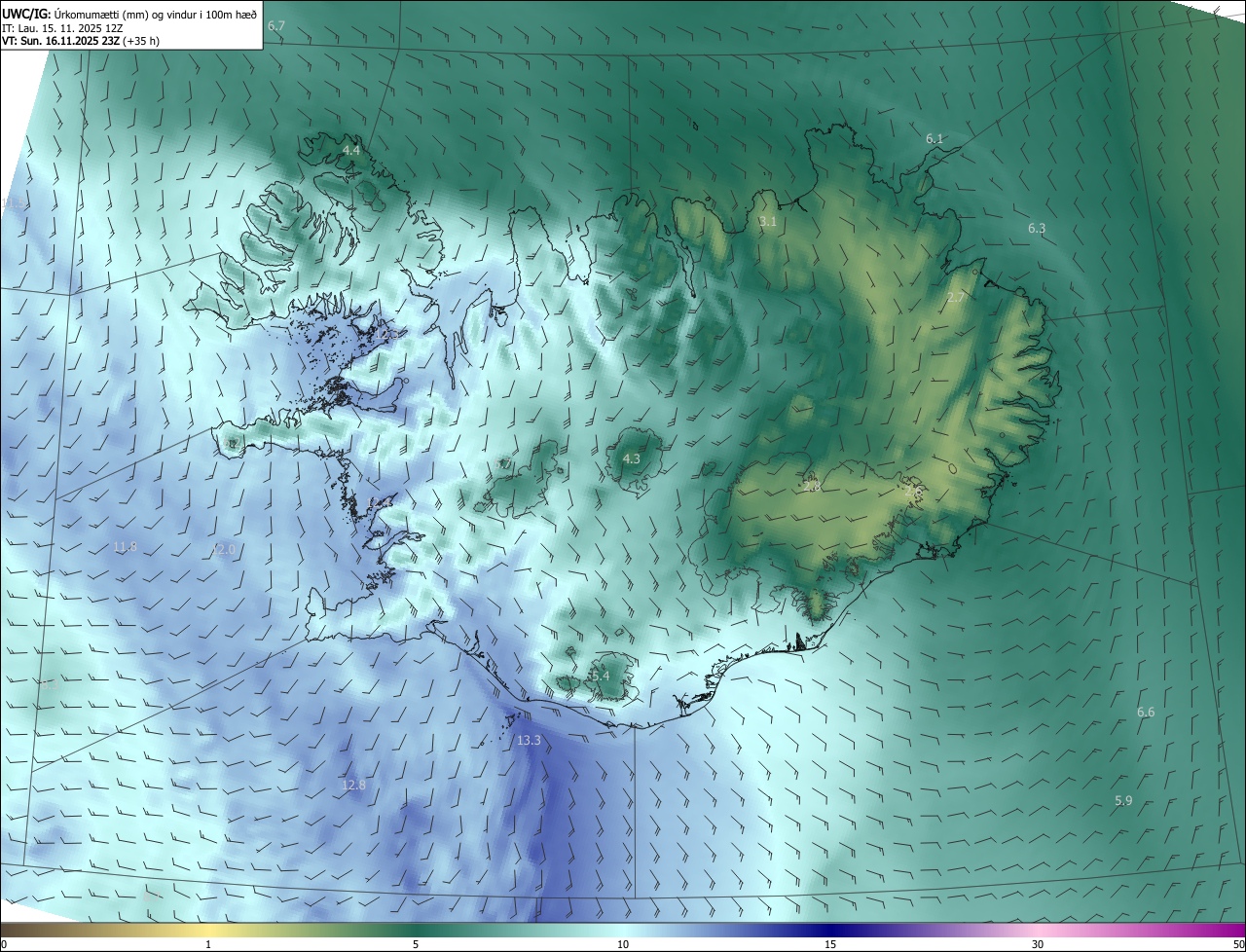
Task: Click the 6.3 value label
Action: point(1037,229)
